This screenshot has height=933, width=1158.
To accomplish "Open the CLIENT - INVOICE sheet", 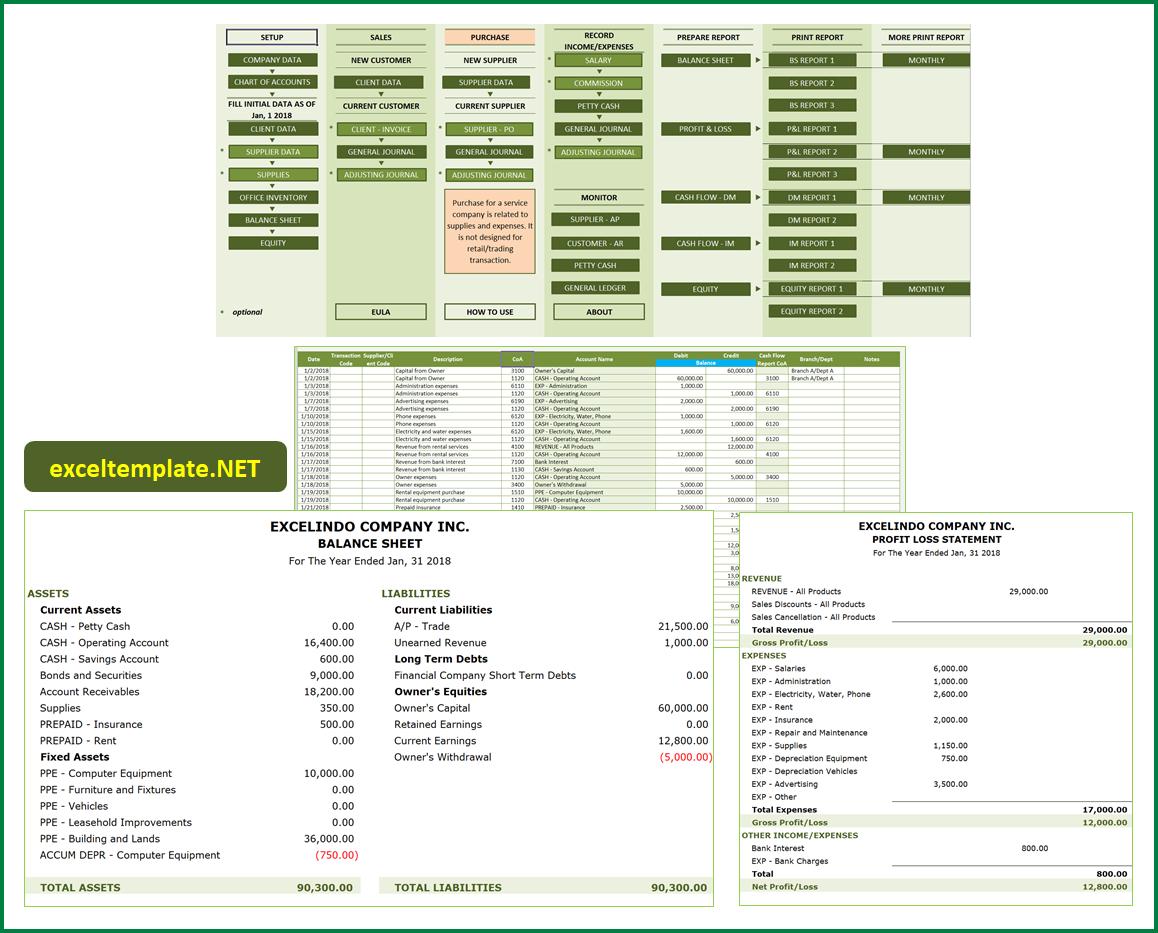I will tap(382, 129).
